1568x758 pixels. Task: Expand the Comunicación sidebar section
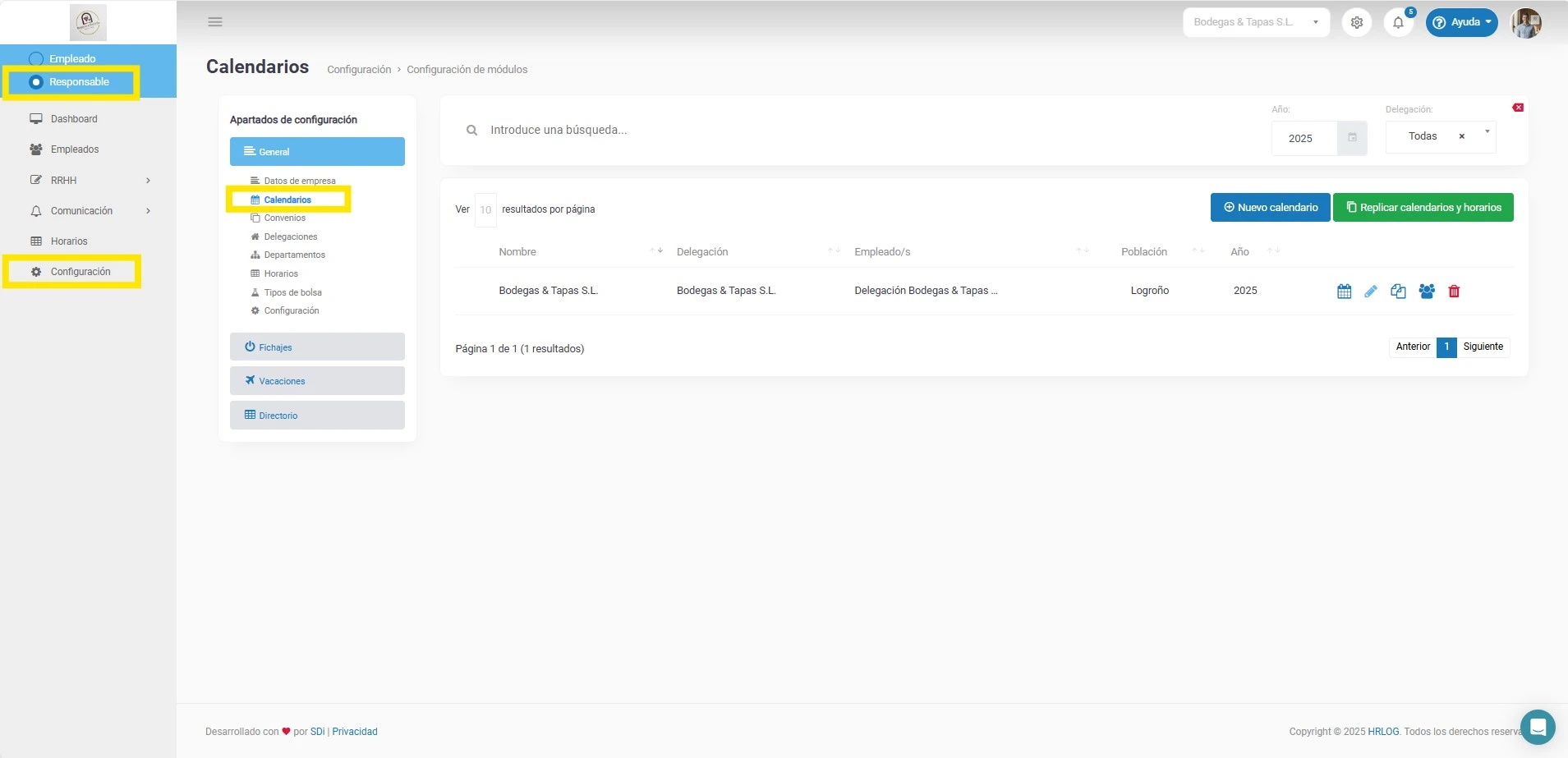[90, 210]
